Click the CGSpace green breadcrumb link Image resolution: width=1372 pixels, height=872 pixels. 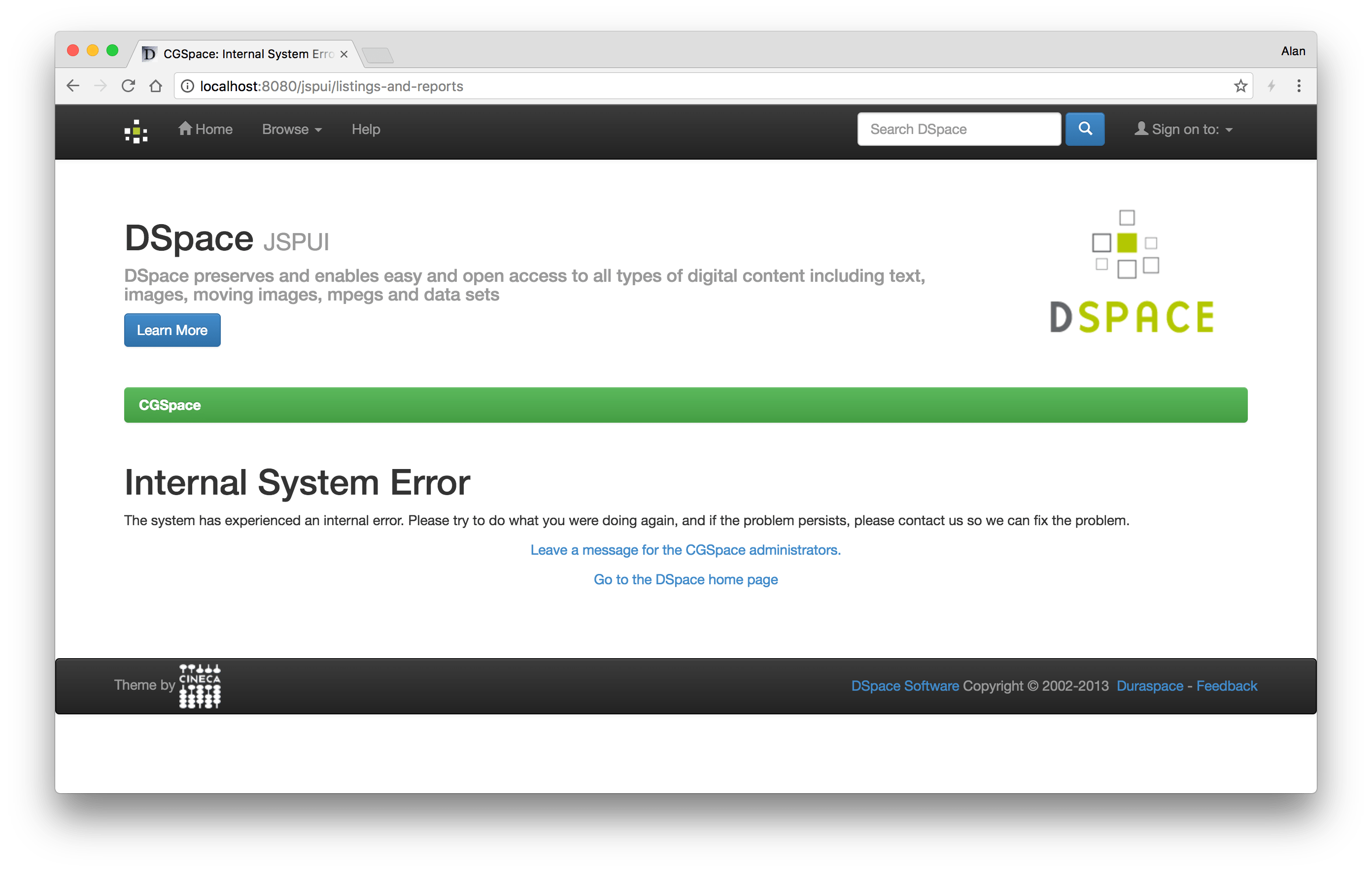170,405
